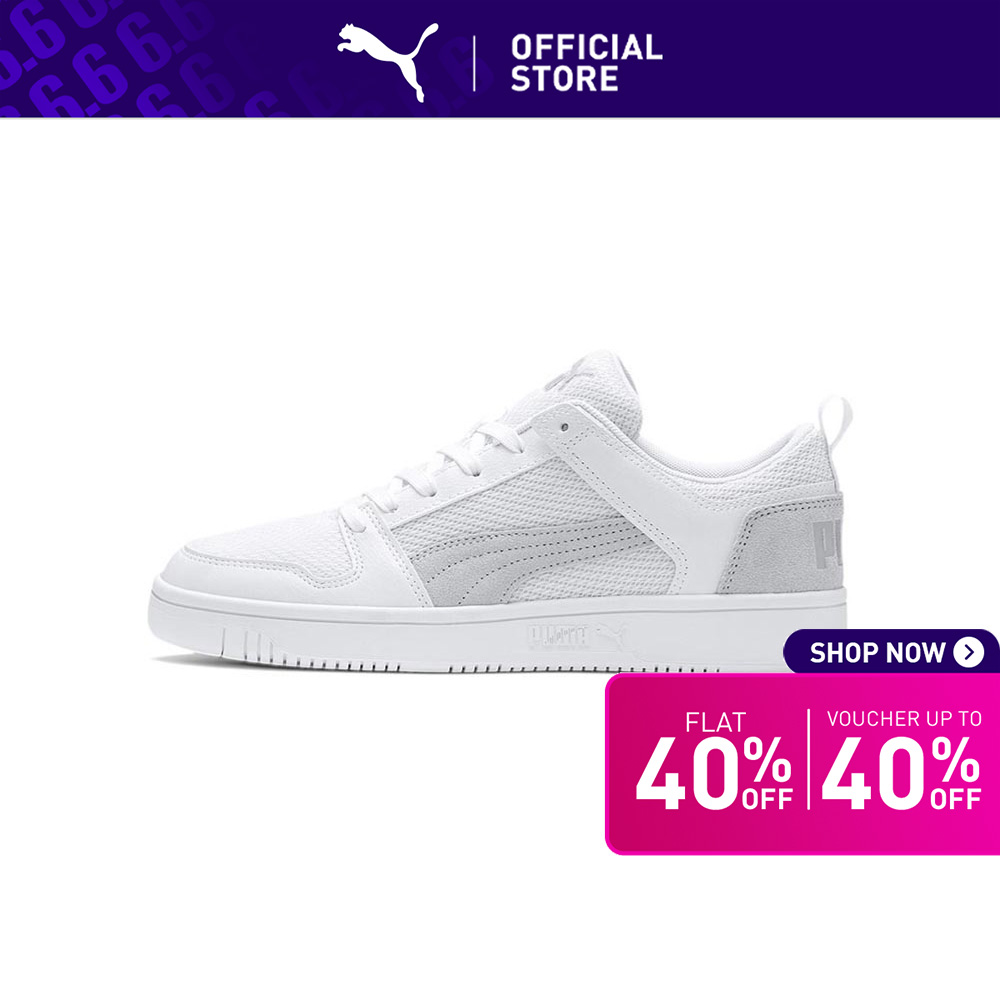Click the Shop Now button
Screen dimensions: 1000x1000
coord(892,652)
